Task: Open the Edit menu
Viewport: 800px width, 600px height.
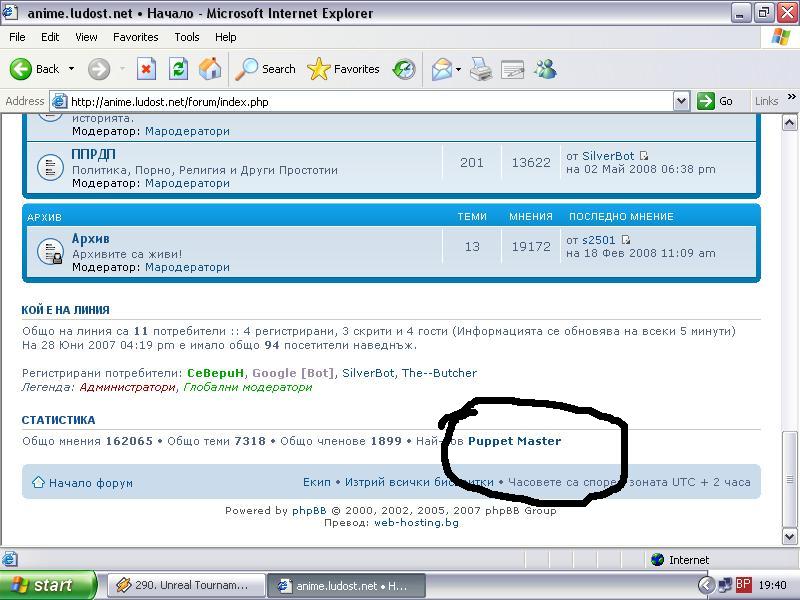Action: [50, 37]
